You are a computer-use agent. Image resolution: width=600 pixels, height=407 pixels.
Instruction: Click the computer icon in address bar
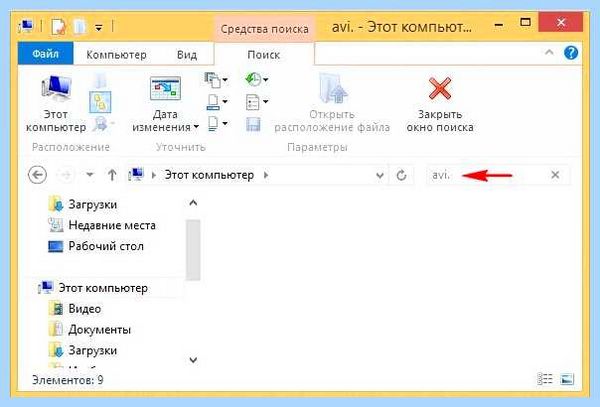[x=135, y=175]
